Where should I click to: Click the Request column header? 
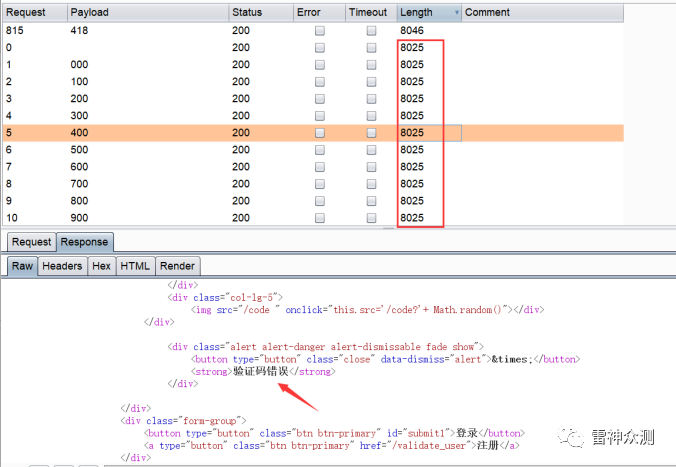click(25, 13)
